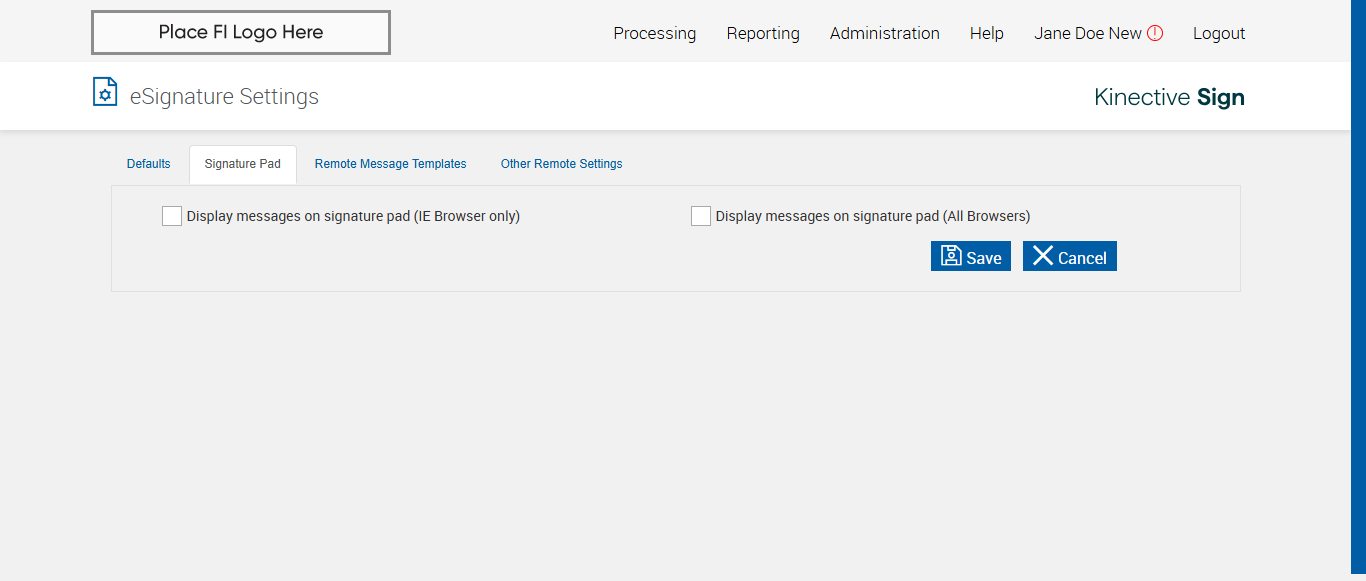
Task: Open the Help menu
Action: tap(986, 33)
